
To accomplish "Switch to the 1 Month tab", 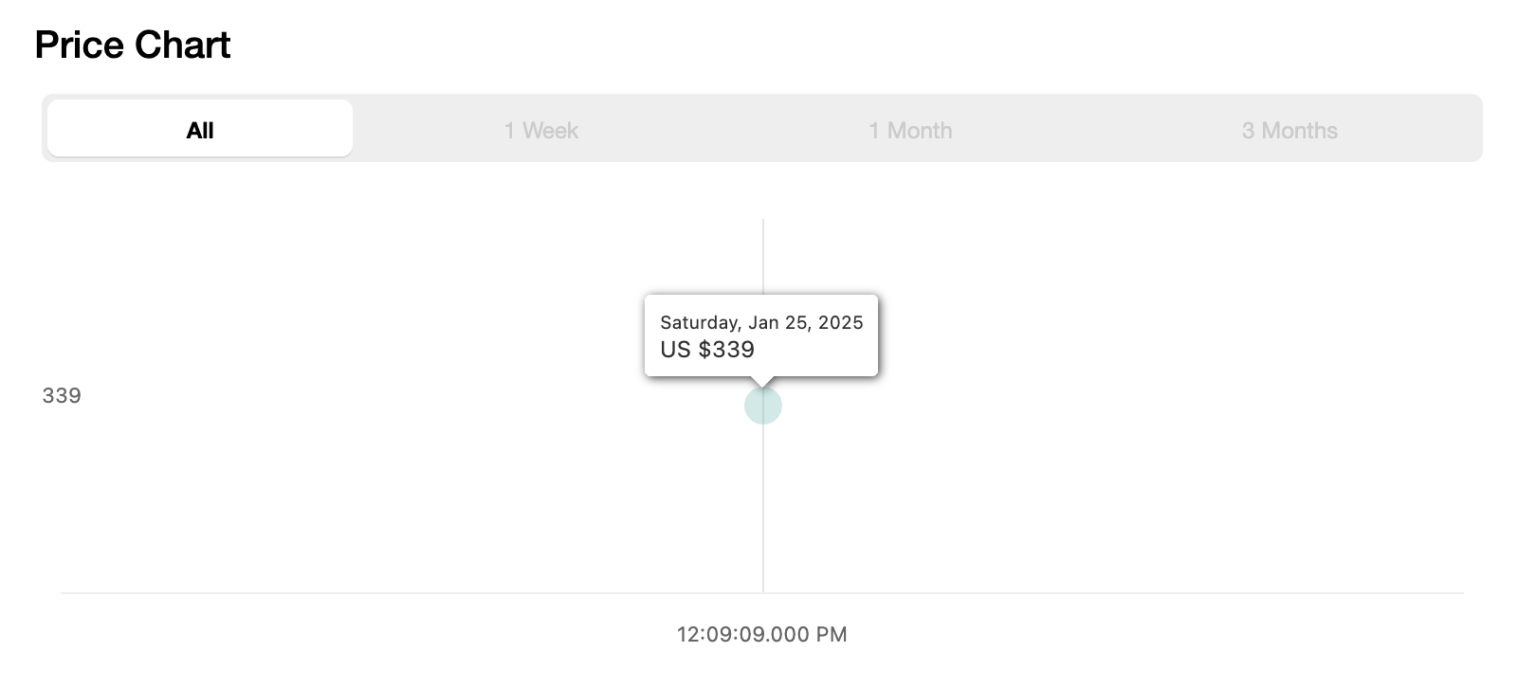I will point(910,130).
